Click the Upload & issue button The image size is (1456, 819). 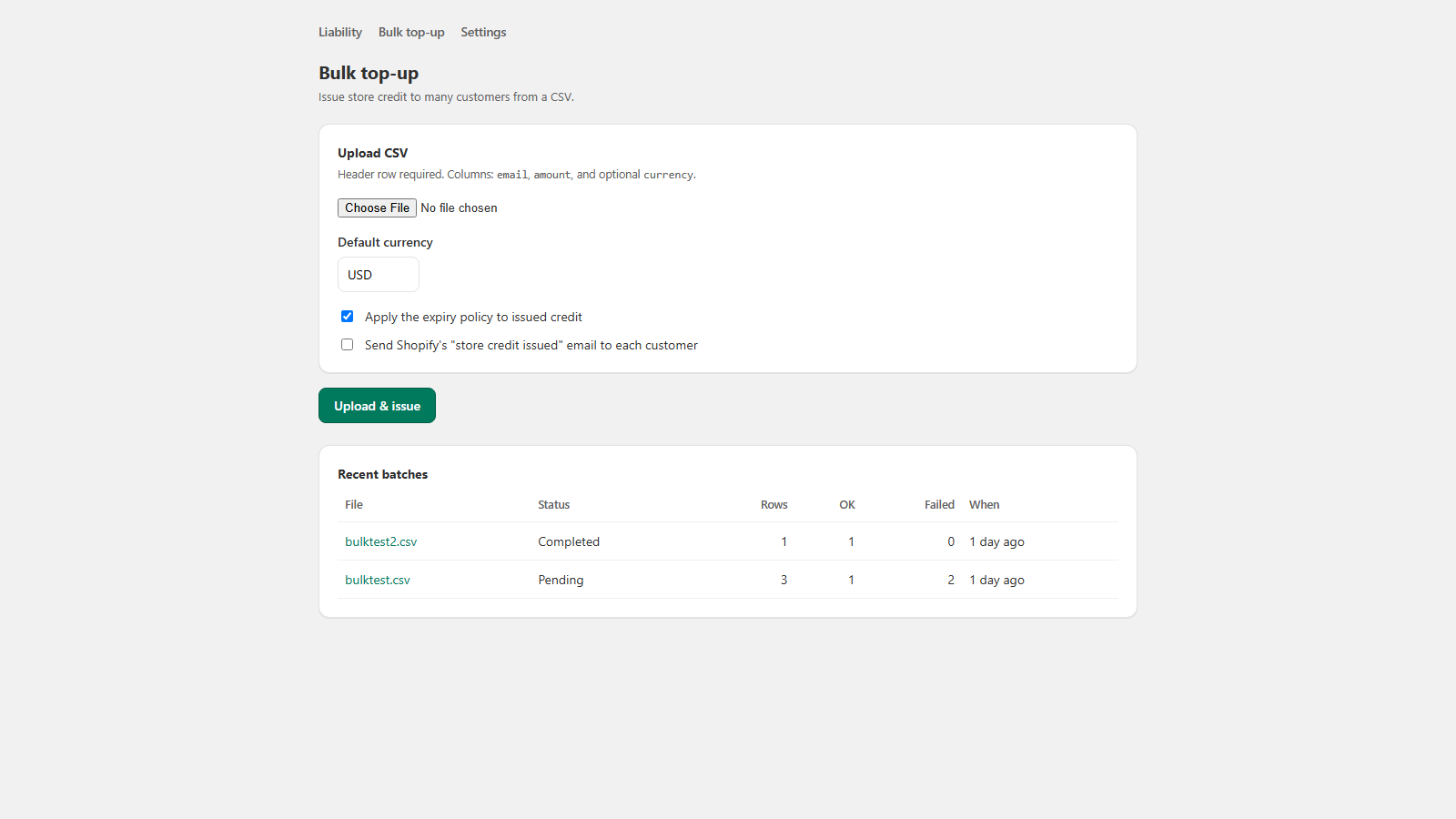[x=377, y=406]
